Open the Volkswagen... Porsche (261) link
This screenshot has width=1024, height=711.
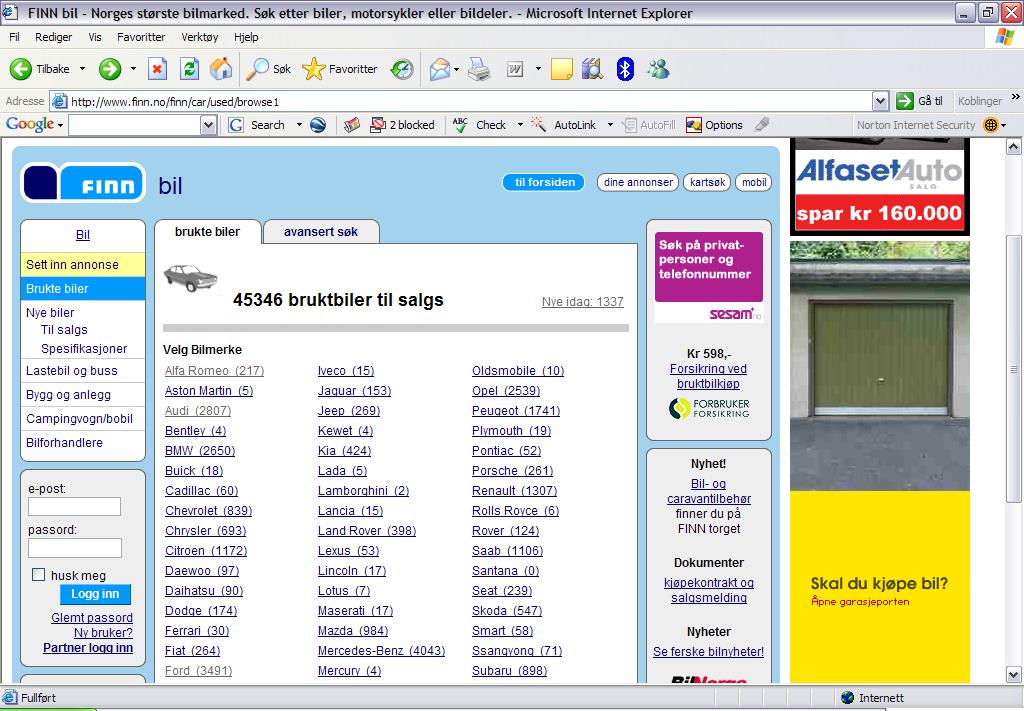513,471
